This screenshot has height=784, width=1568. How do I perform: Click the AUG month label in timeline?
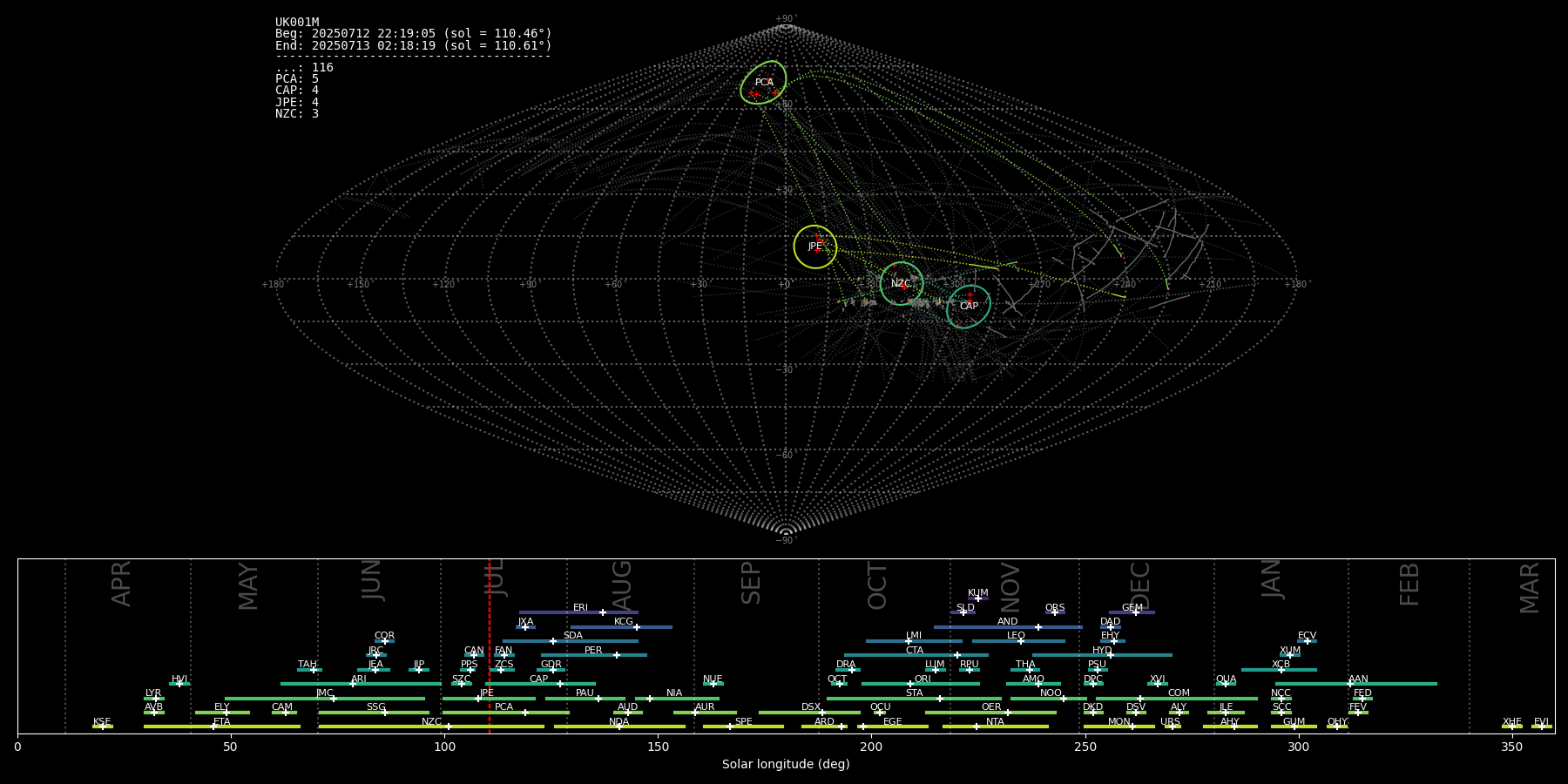click(622, 586)
